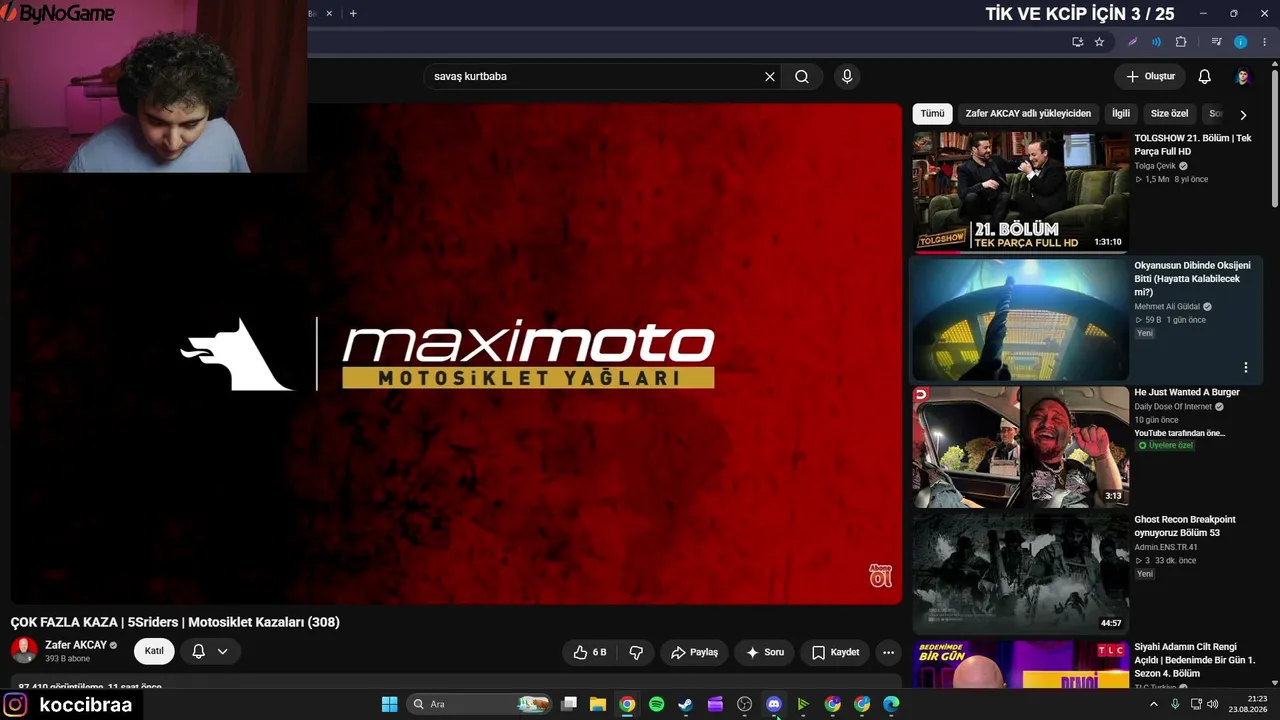
Task: Click the Mehmet Ali Güldal channel name
Action: tap(1167, 307)
